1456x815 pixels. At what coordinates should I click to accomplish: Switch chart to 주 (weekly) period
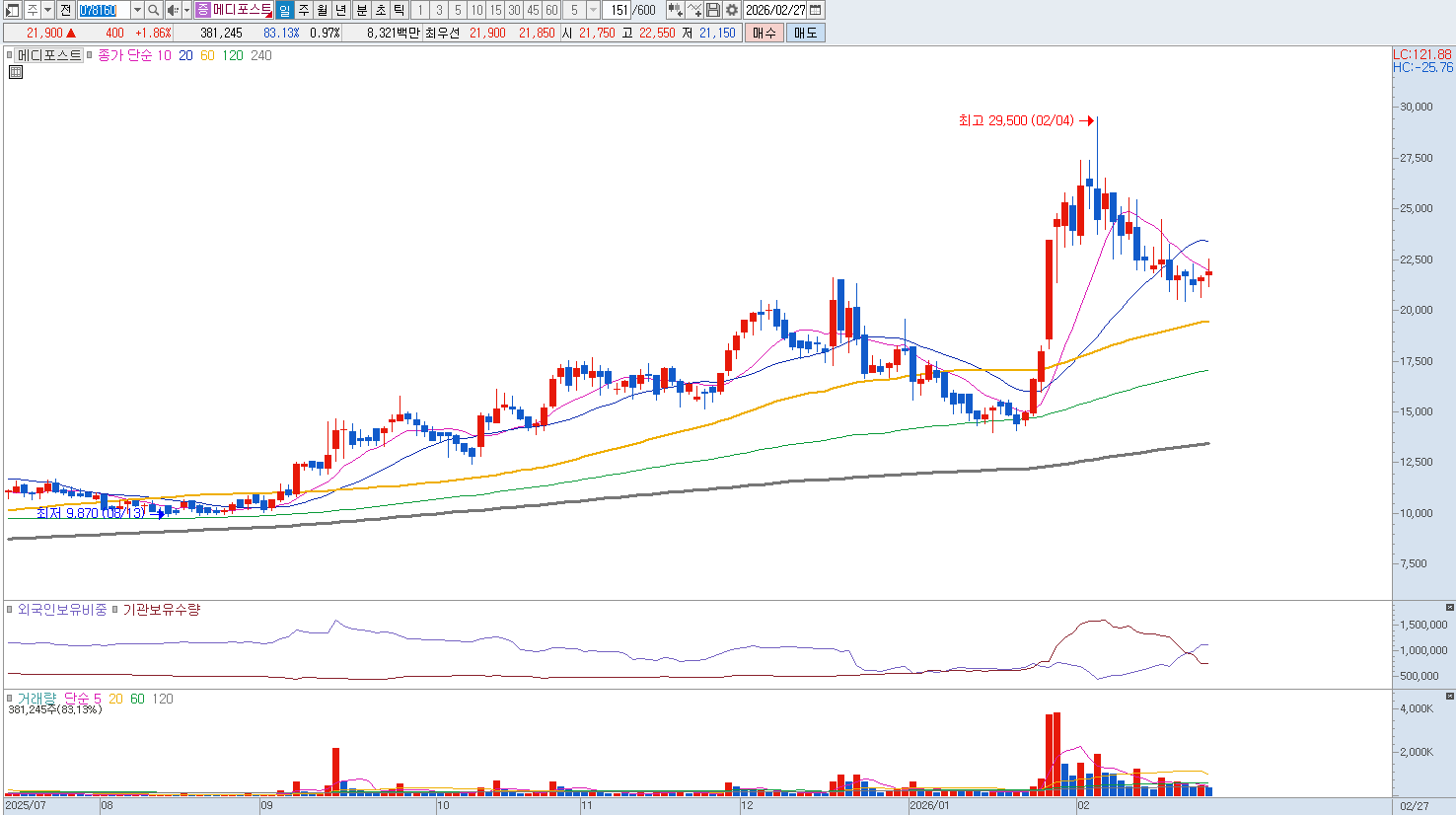pos(303,10)
